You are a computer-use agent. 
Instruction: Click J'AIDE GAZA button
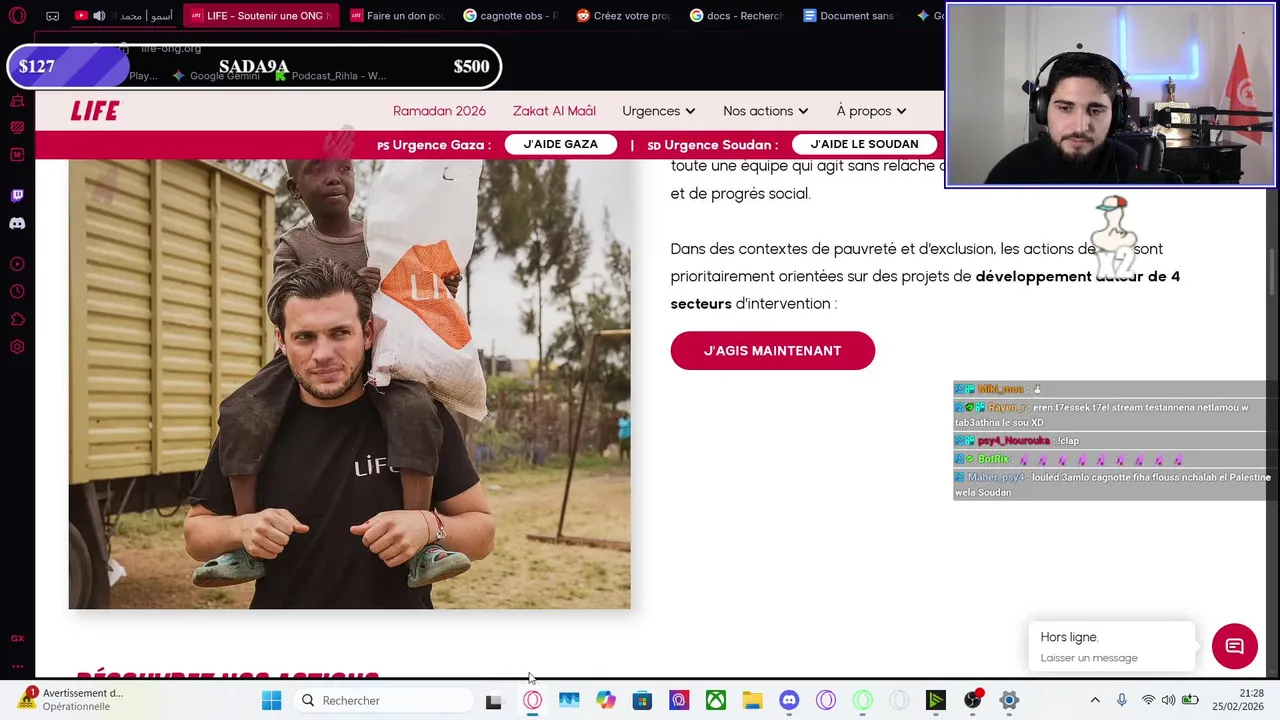(x=560, y=145)
